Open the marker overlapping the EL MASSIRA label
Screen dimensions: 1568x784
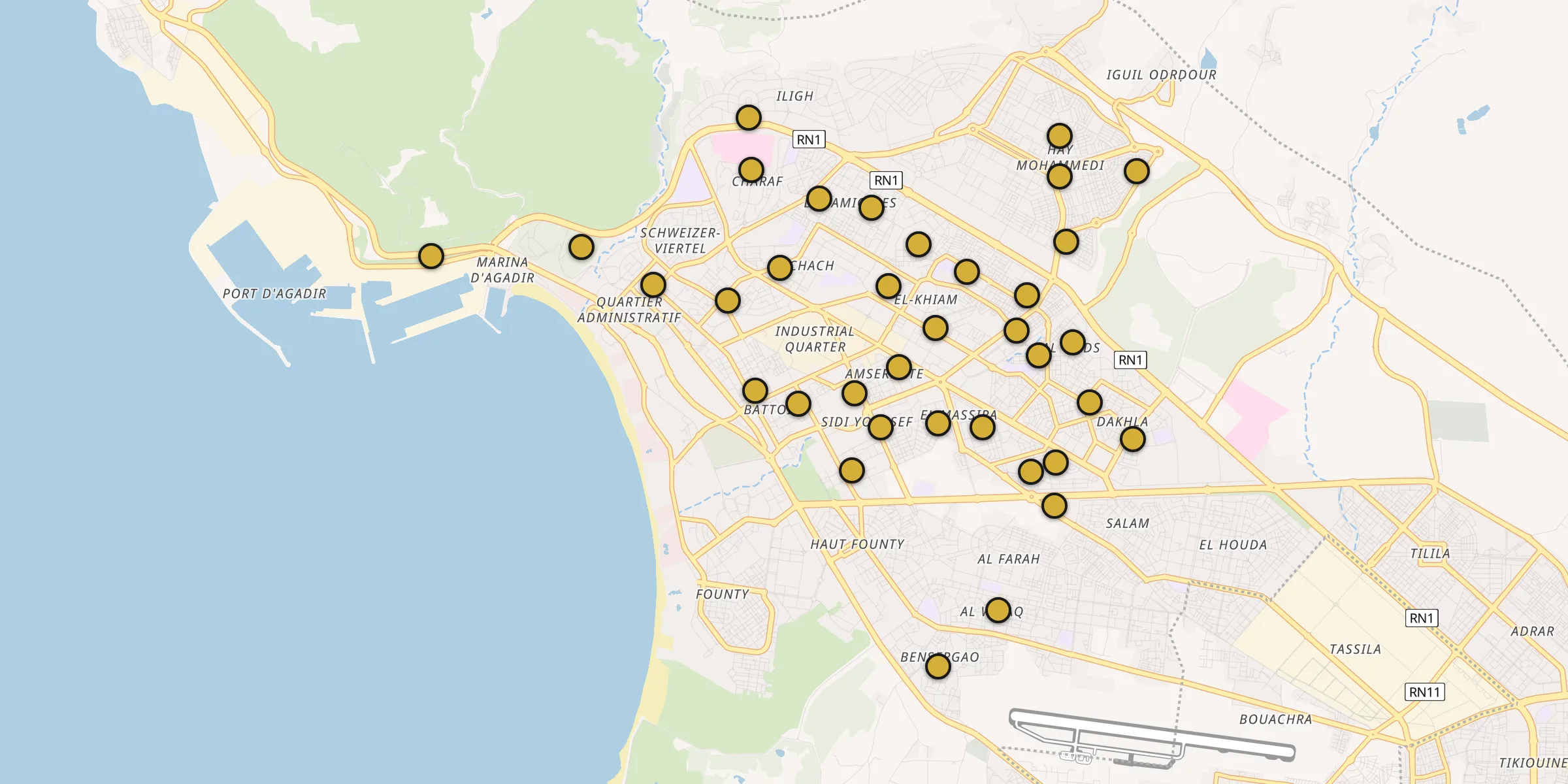pos(938,423)
